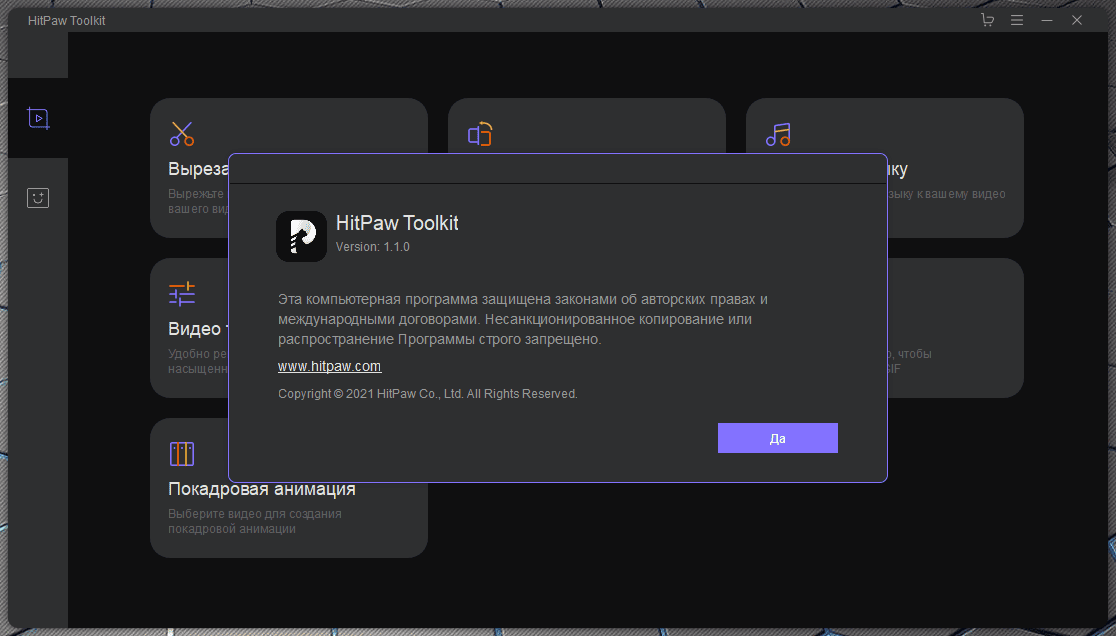1116x636 pixels.
Task: Close the HitPaw Toolkit window
Action: point(1077,20)
